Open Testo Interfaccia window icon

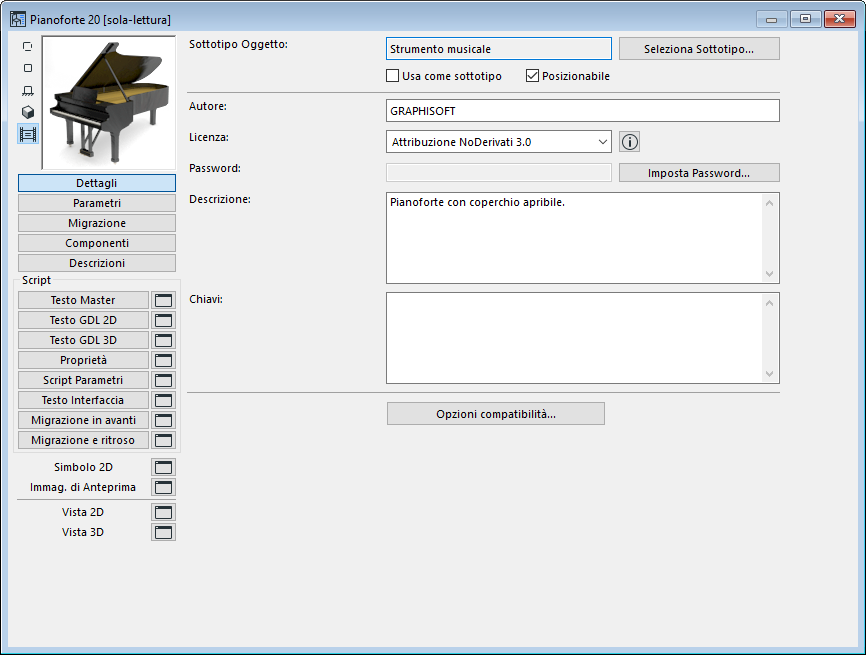(163, 400)
